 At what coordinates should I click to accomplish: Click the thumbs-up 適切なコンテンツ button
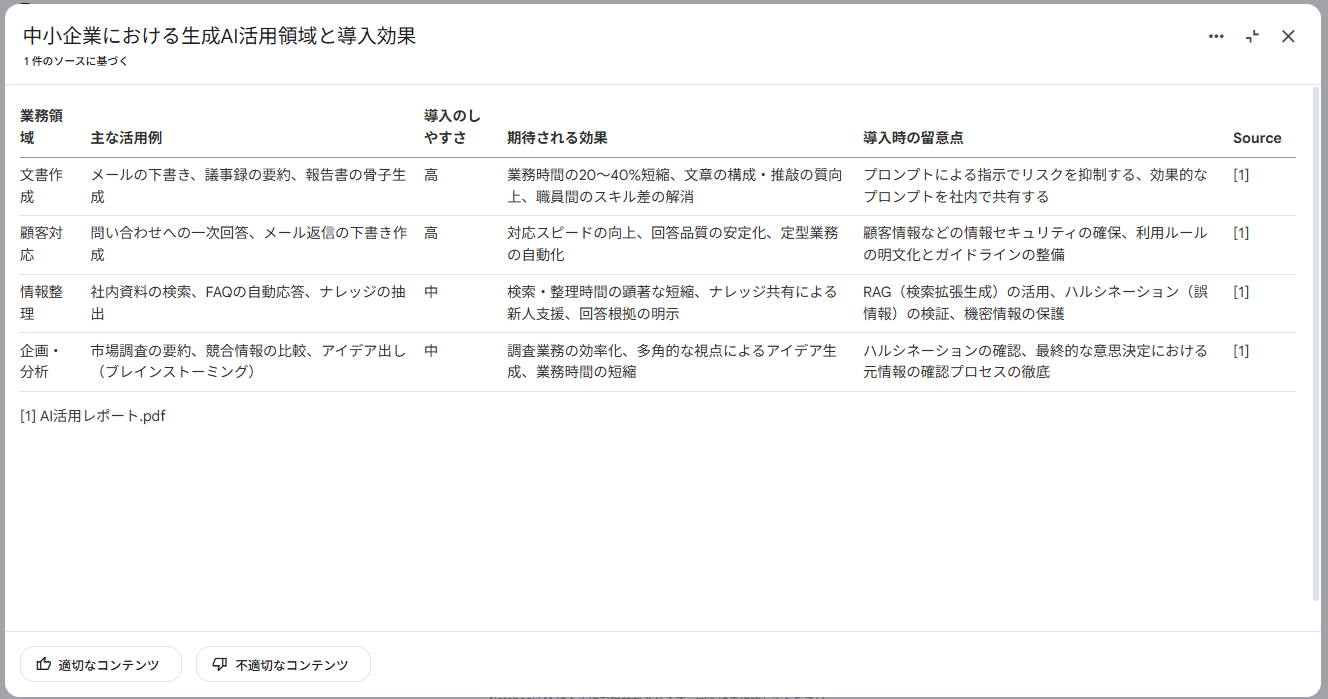pos(101,664)
